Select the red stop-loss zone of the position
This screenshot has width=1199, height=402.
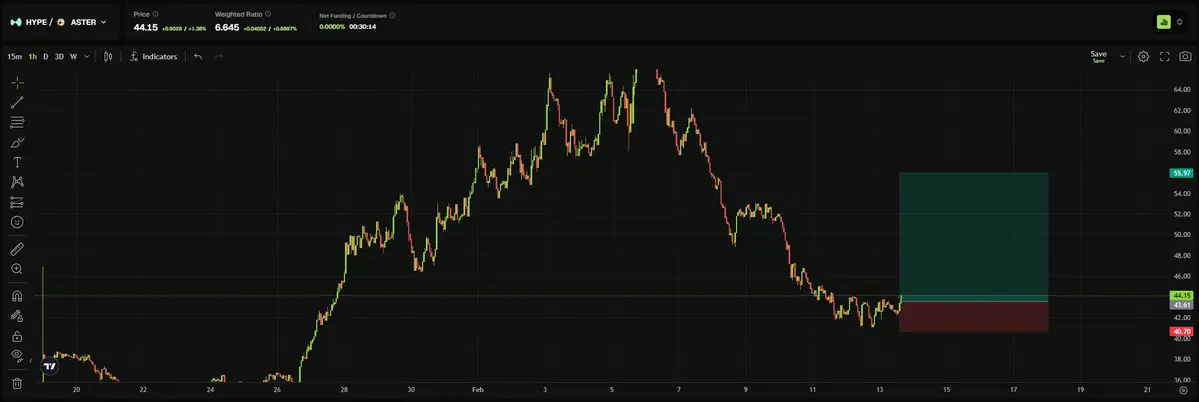[973, 317]
